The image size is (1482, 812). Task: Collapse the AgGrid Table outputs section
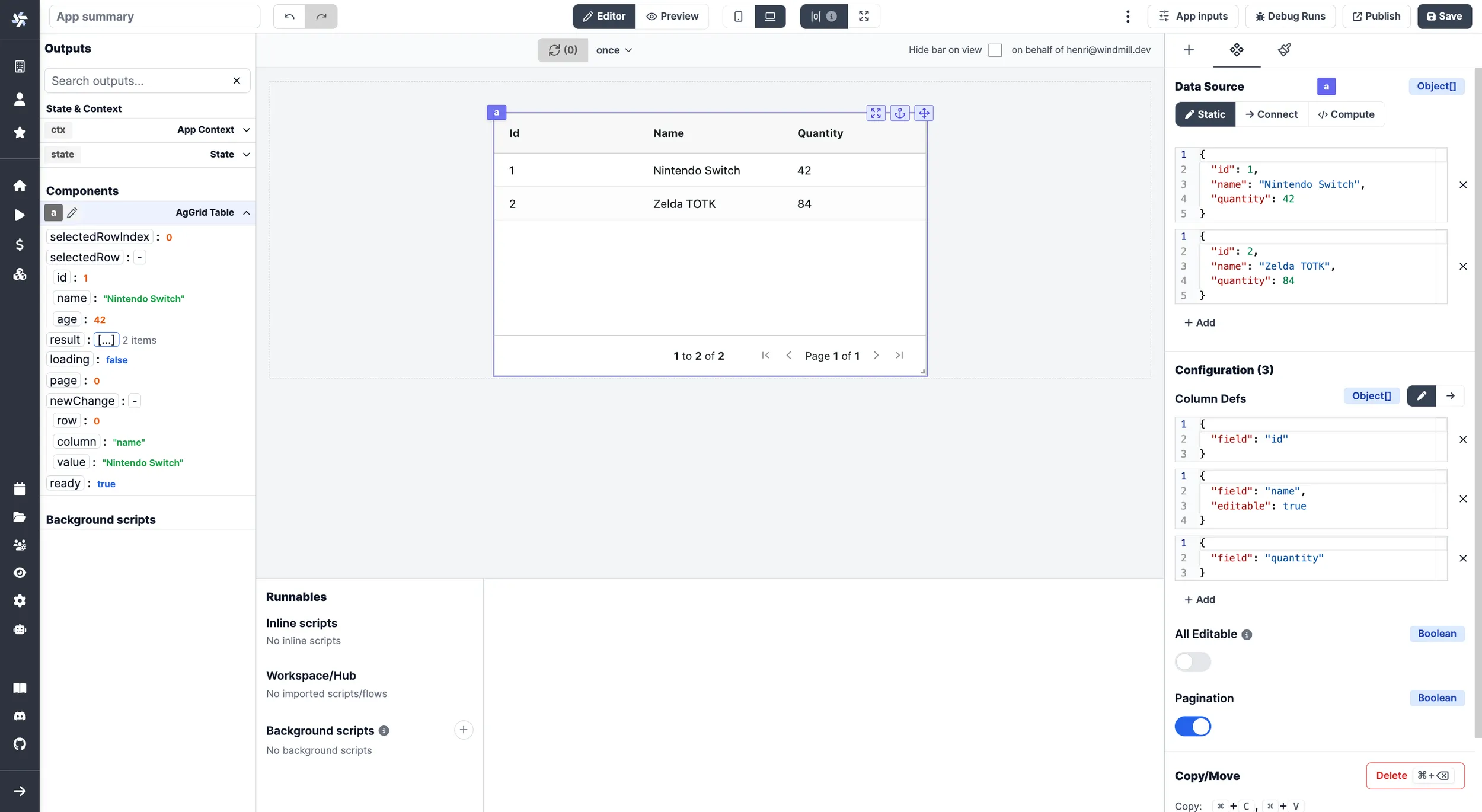tap(246, 212)
